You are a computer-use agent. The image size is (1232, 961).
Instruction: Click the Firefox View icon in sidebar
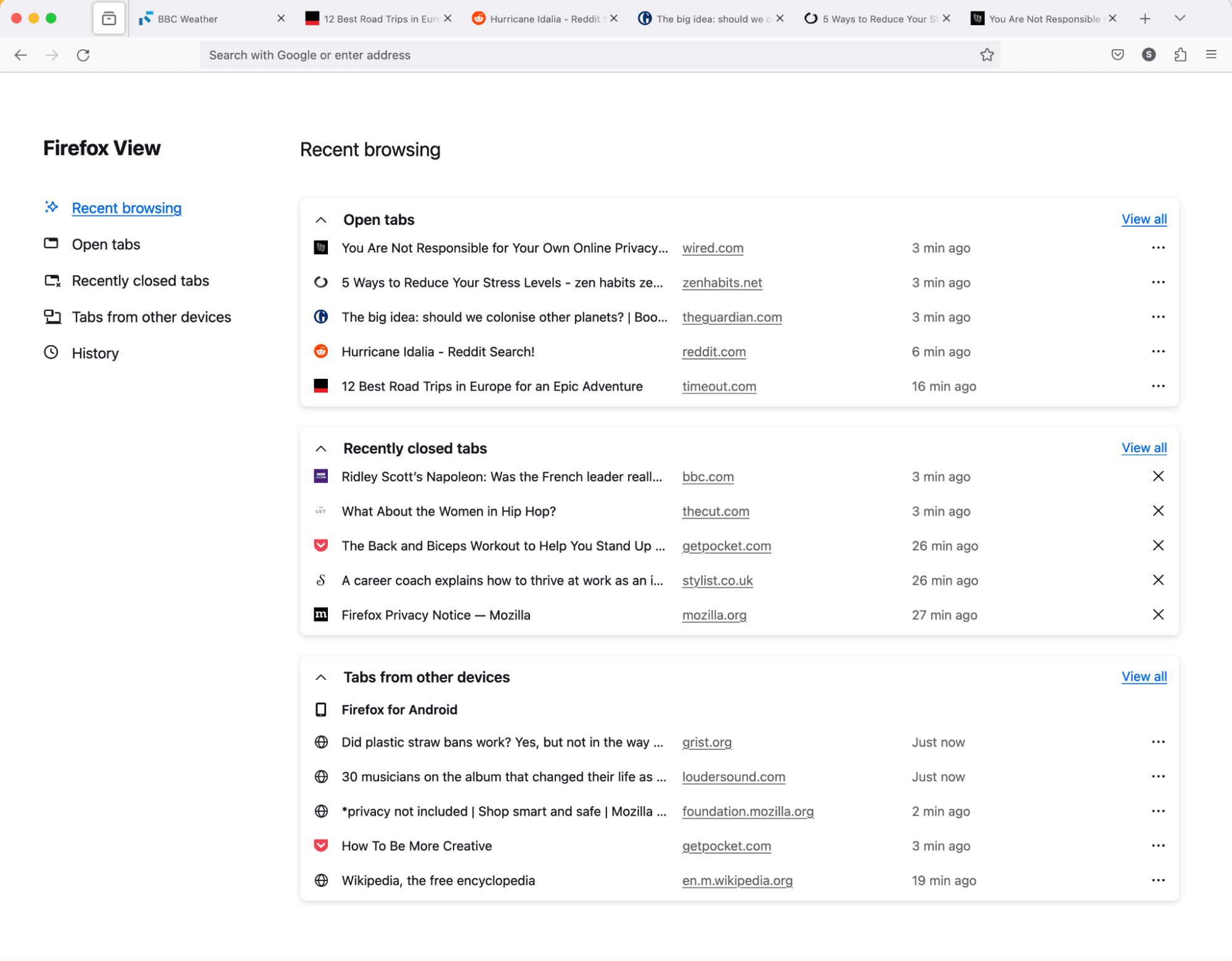coord(109,18)
